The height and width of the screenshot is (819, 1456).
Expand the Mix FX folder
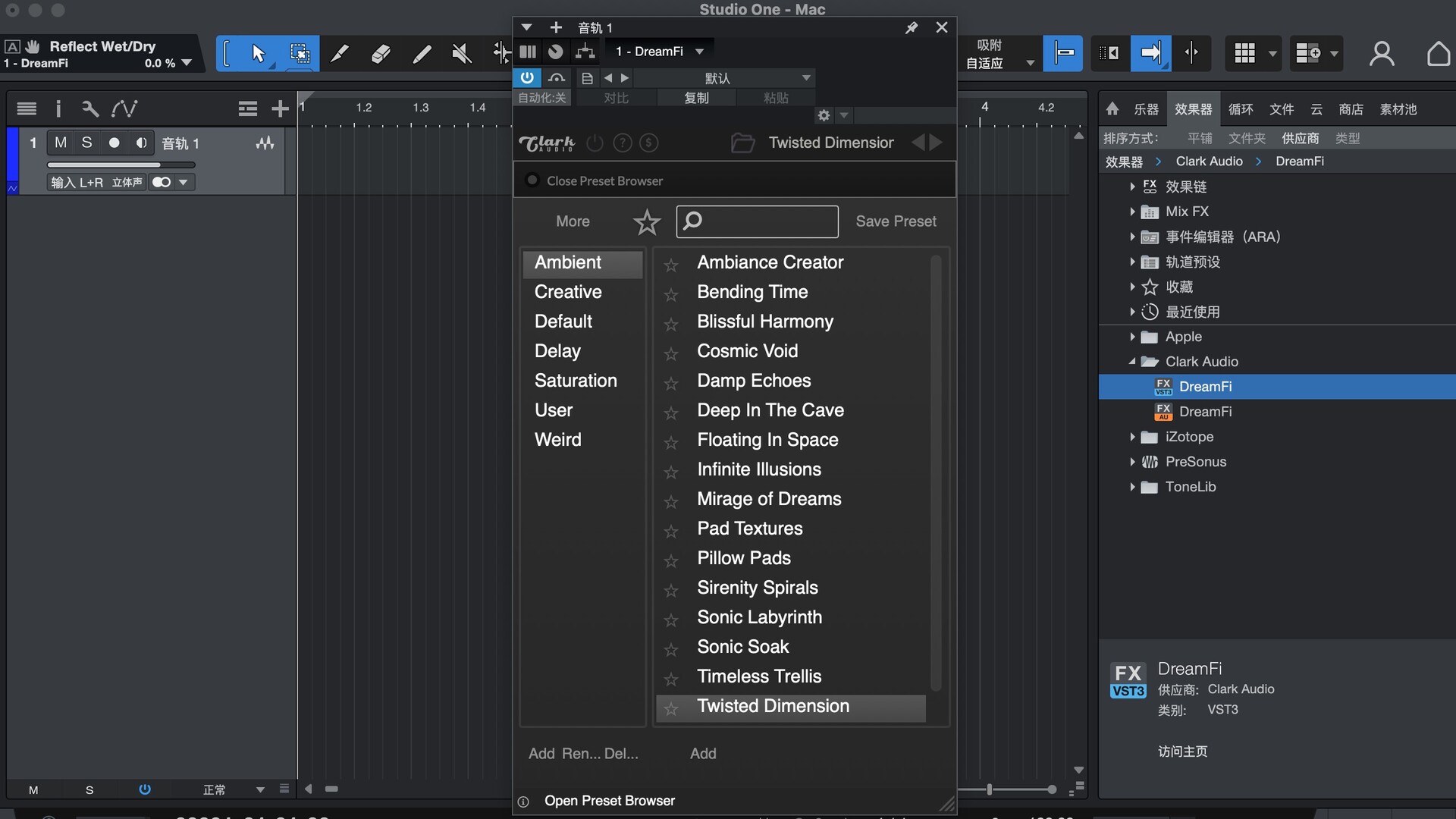[x=1132, y=212]
